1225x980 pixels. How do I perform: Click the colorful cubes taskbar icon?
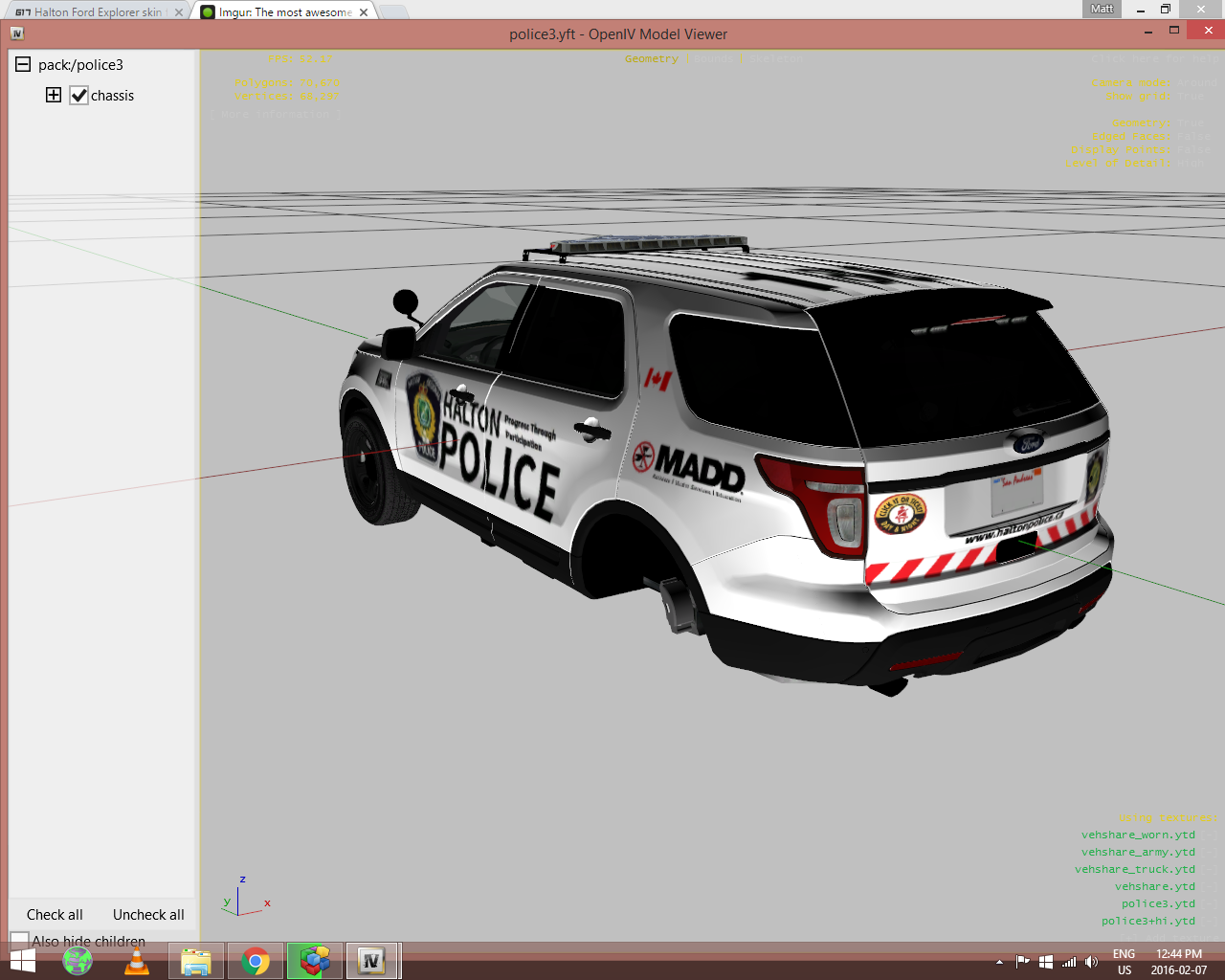[314, 961]
